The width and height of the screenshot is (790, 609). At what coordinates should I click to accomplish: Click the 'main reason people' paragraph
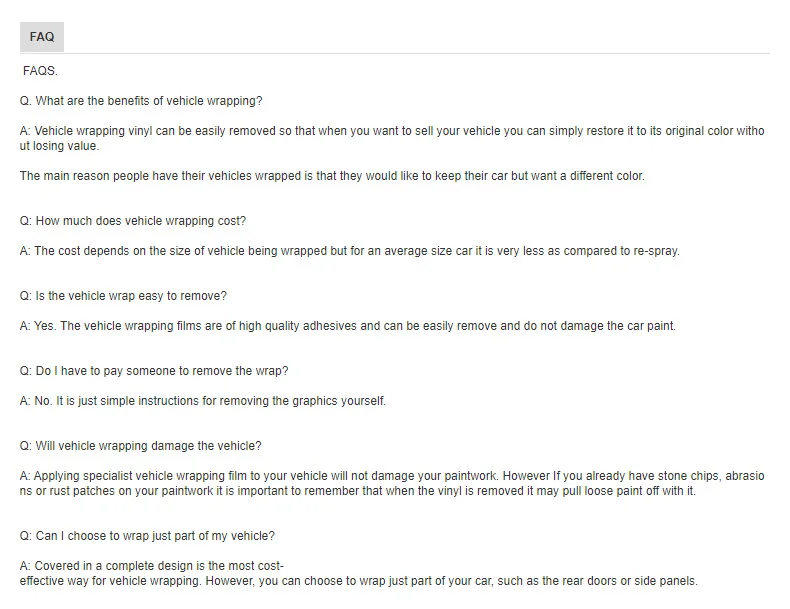[x=332, y=176]
